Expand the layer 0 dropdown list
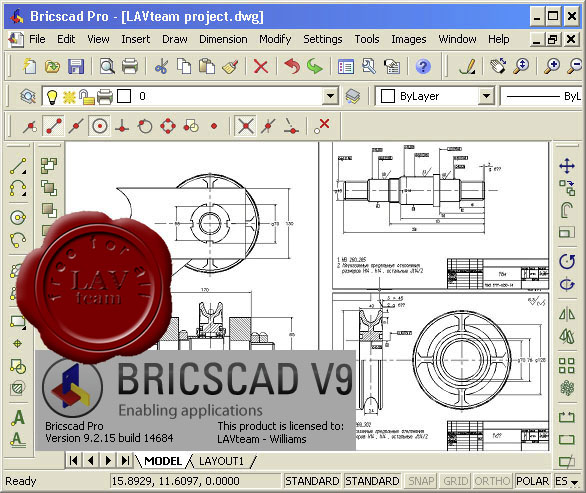The image size is (586, 493). coord(330,96)
